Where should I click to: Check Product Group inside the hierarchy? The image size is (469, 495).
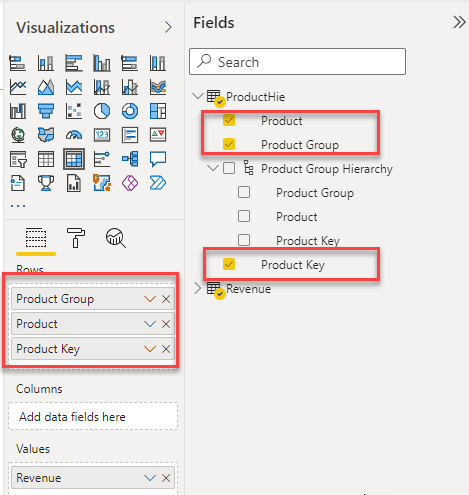click(x=244, y=192)
